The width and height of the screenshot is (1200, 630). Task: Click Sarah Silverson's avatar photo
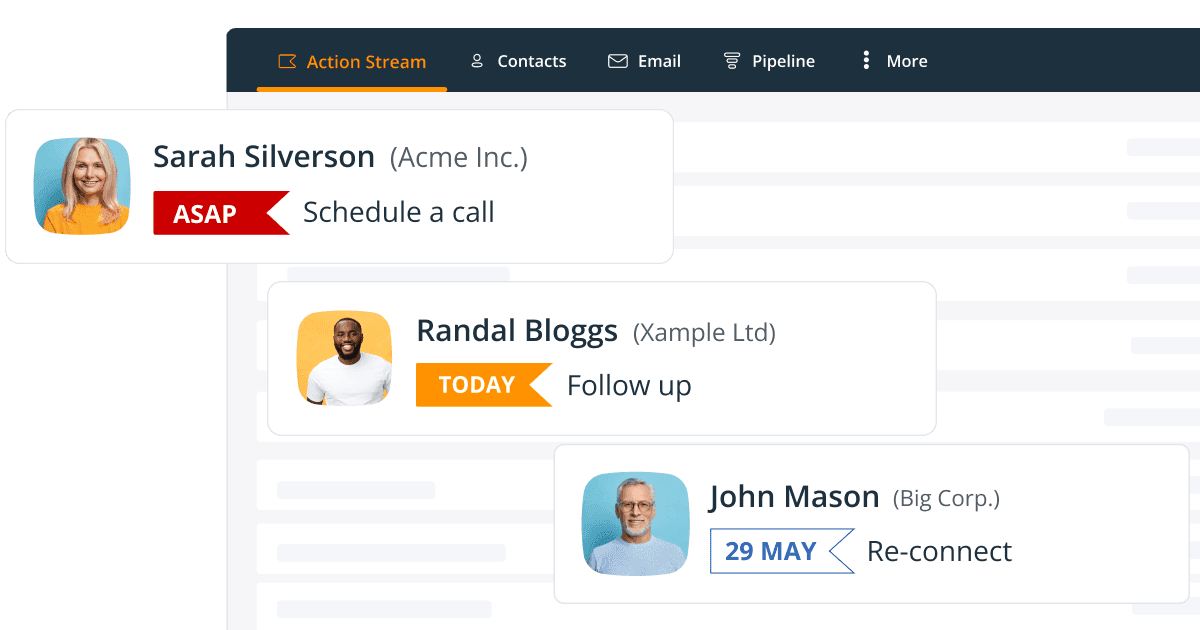coord(82,186)
